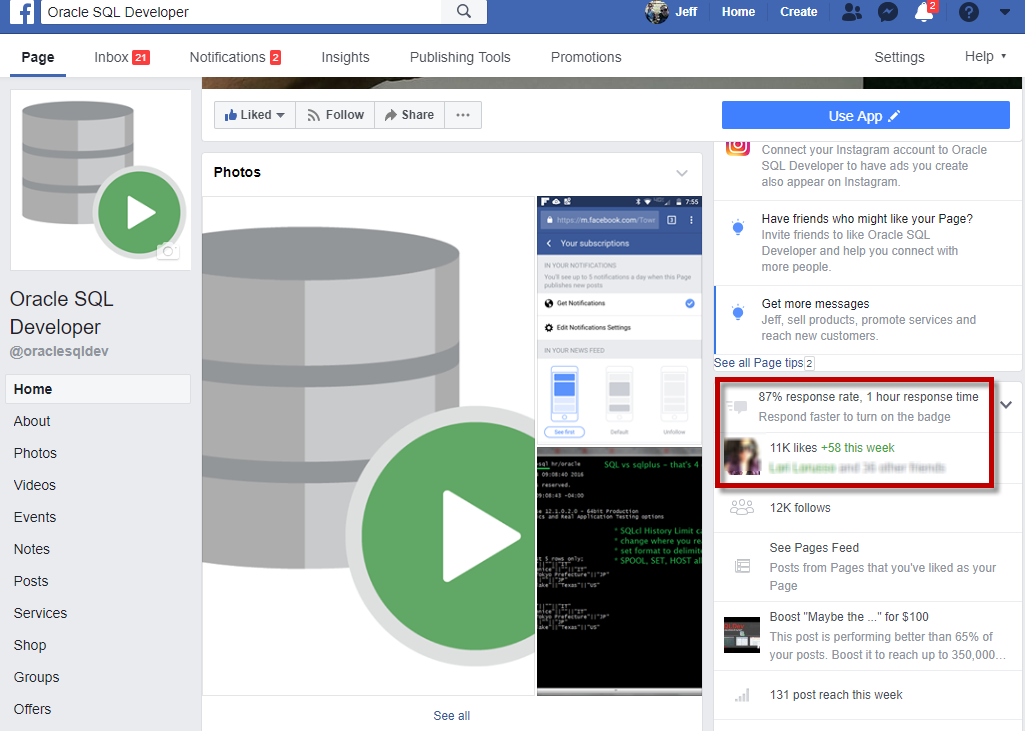1025x731 pixels.
Task: Open Shop in the left sidebar
Action: tap(30, 645)
